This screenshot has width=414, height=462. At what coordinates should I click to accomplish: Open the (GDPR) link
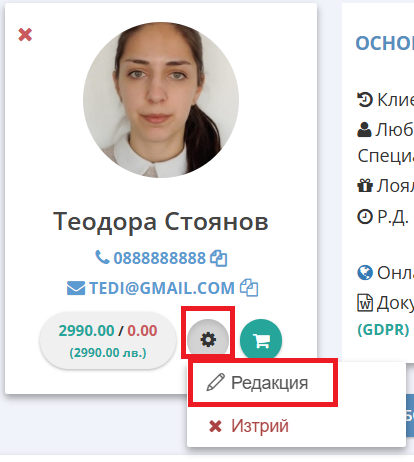383,330
